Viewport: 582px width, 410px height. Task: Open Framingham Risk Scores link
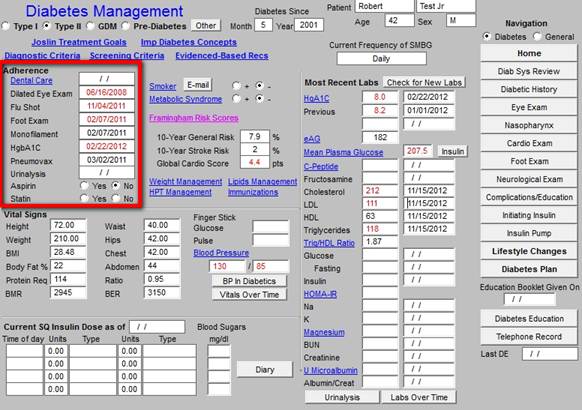pos(194,118)
